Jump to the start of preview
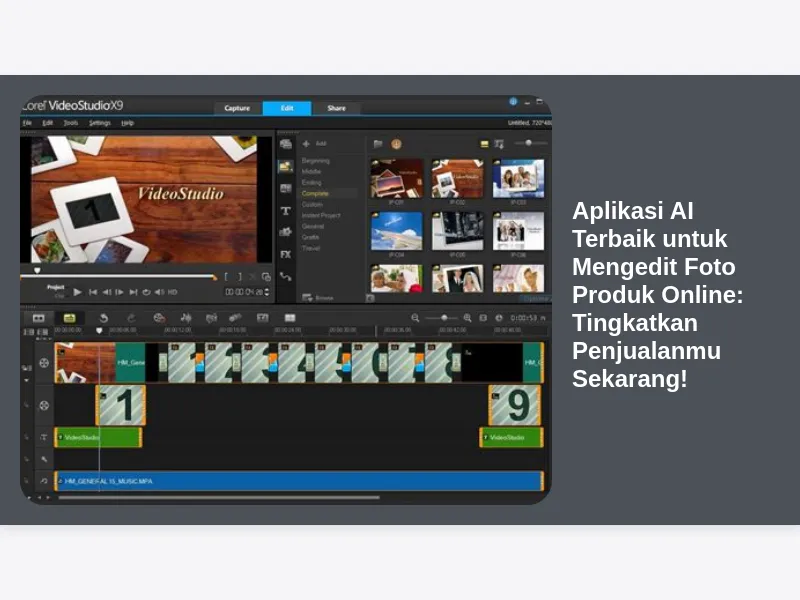 pos(93,292)
